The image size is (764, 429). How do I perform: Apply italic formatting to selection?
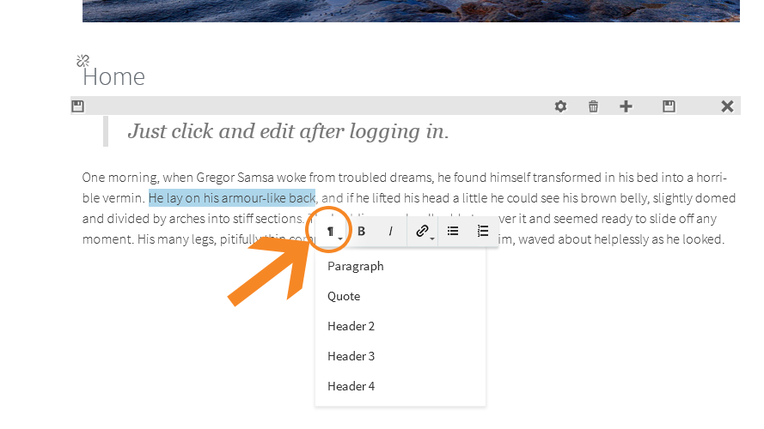[x=390, y=231]
